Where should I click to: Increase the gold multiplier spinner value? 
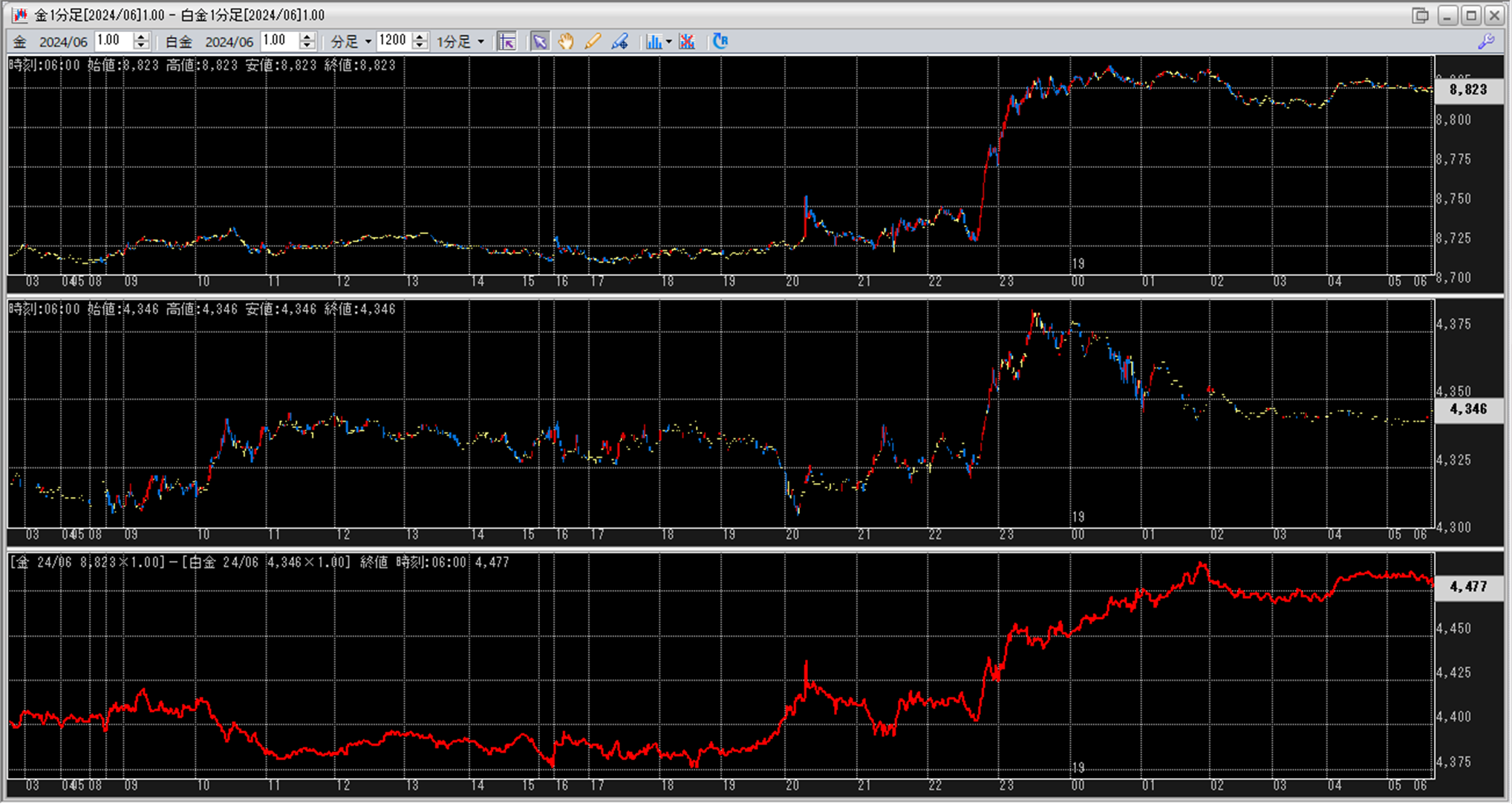pos(141,37)
